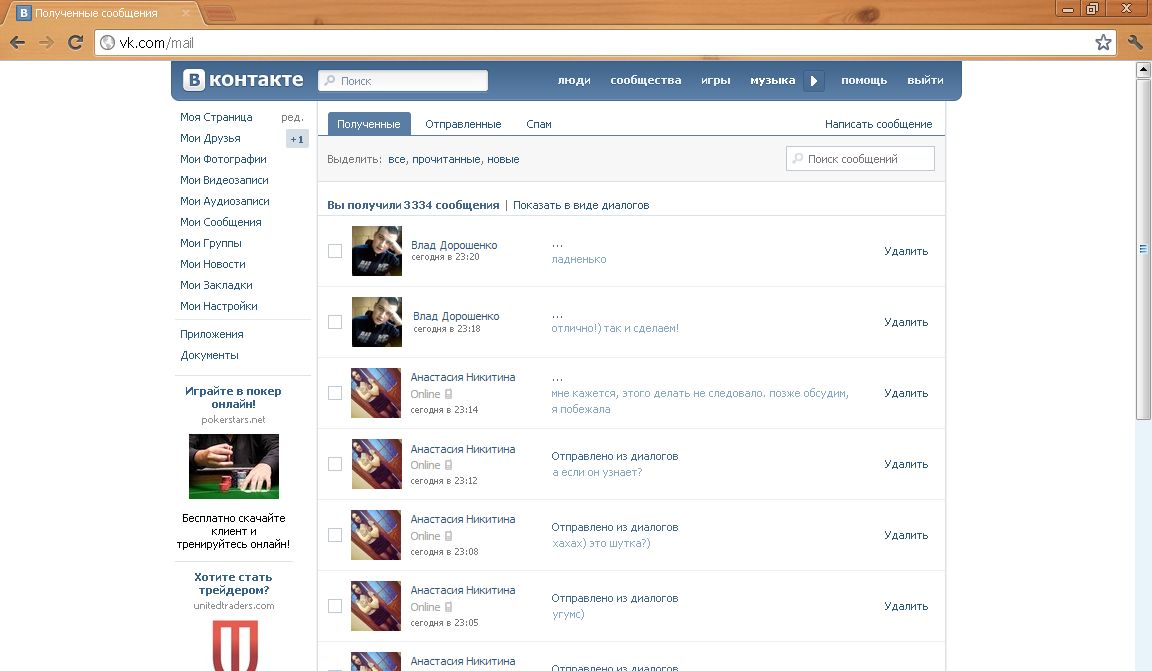1152x671 pixels.
Task: Delete the 23:20 message with Удалить
Action: (x=906, y=251)
